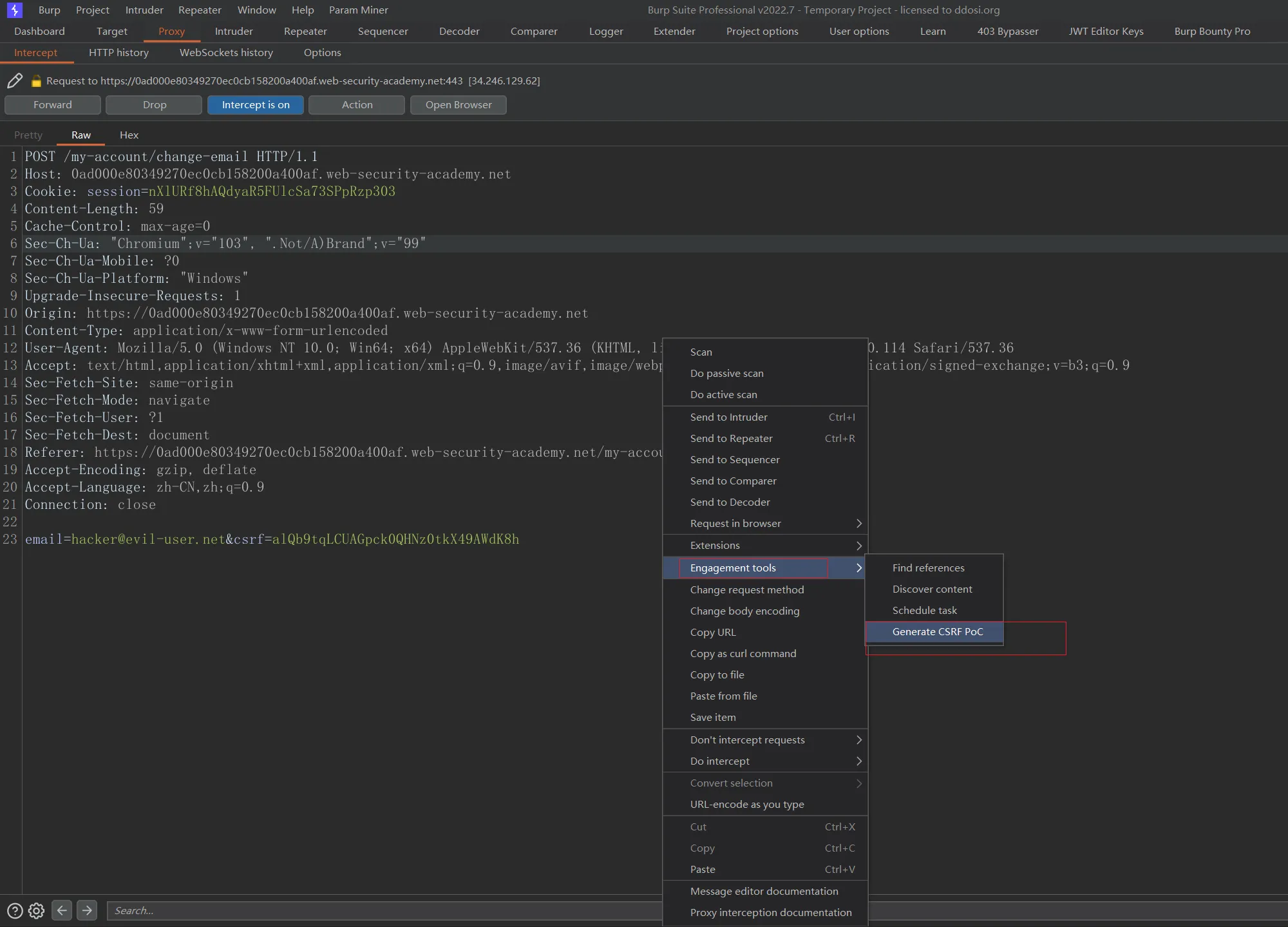Open the JWT Editor Keys tab
Viewport: 1288px width, 927px height.
1106,31
